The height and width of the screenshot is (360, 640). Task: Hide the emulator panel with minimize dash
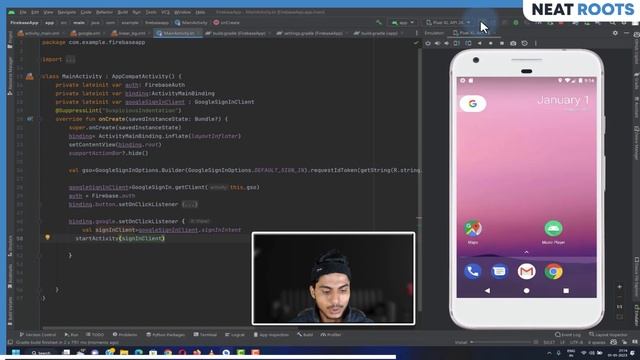coord(627,33)
